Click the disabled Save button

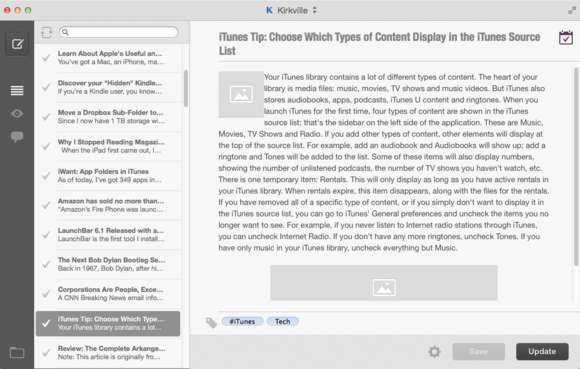tap(478, 351)
